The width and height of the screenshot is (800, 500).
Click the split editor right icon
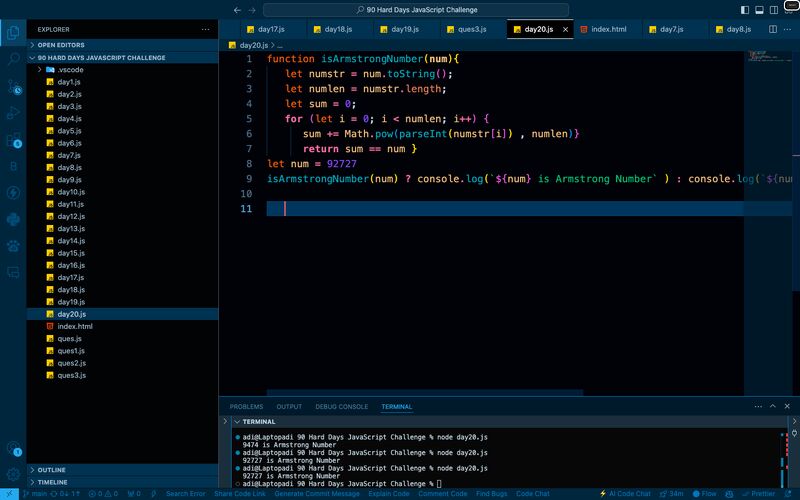click(x=773, y=29)
